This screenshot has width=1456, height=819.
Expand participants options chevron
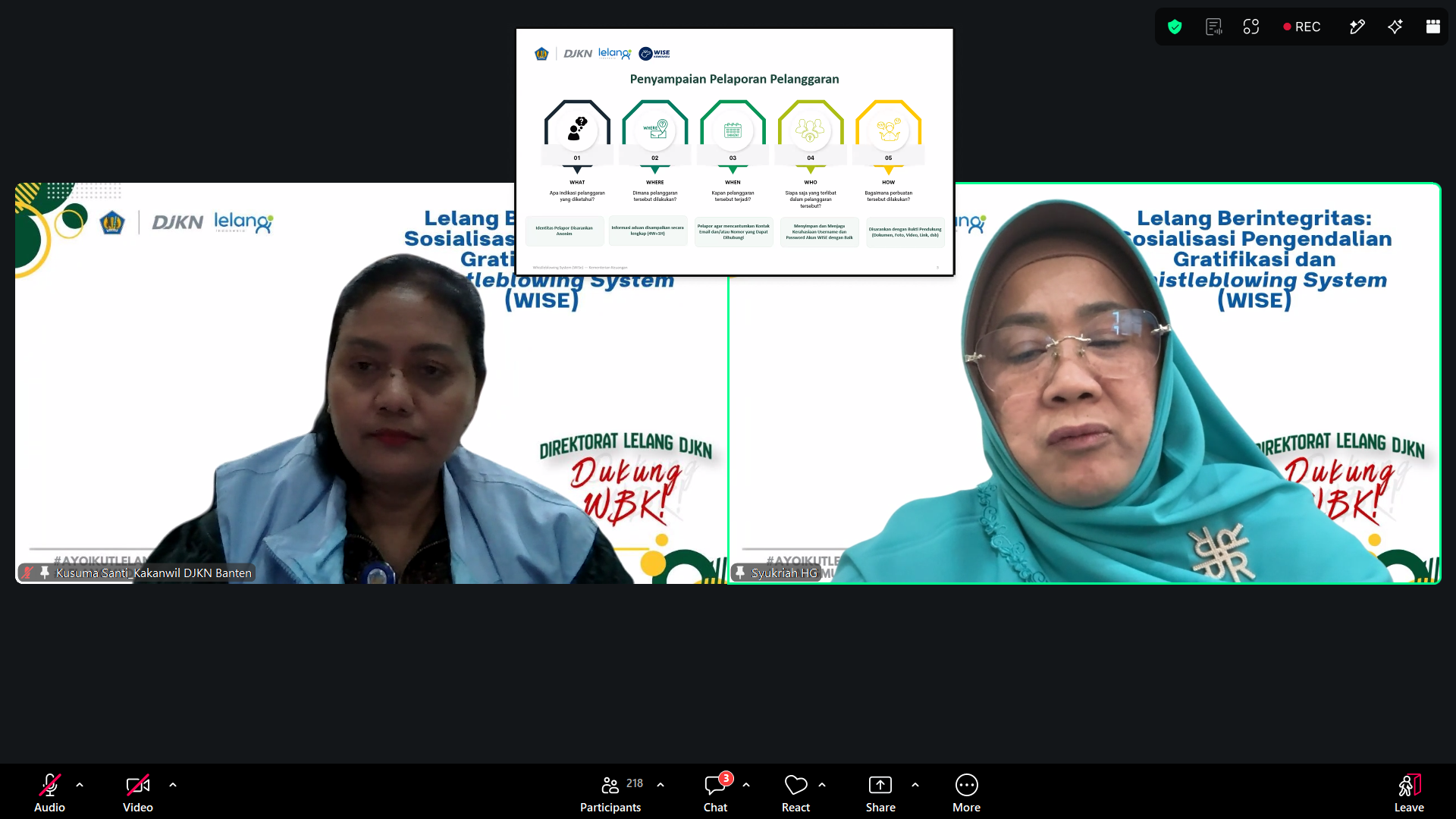(661, 785)
